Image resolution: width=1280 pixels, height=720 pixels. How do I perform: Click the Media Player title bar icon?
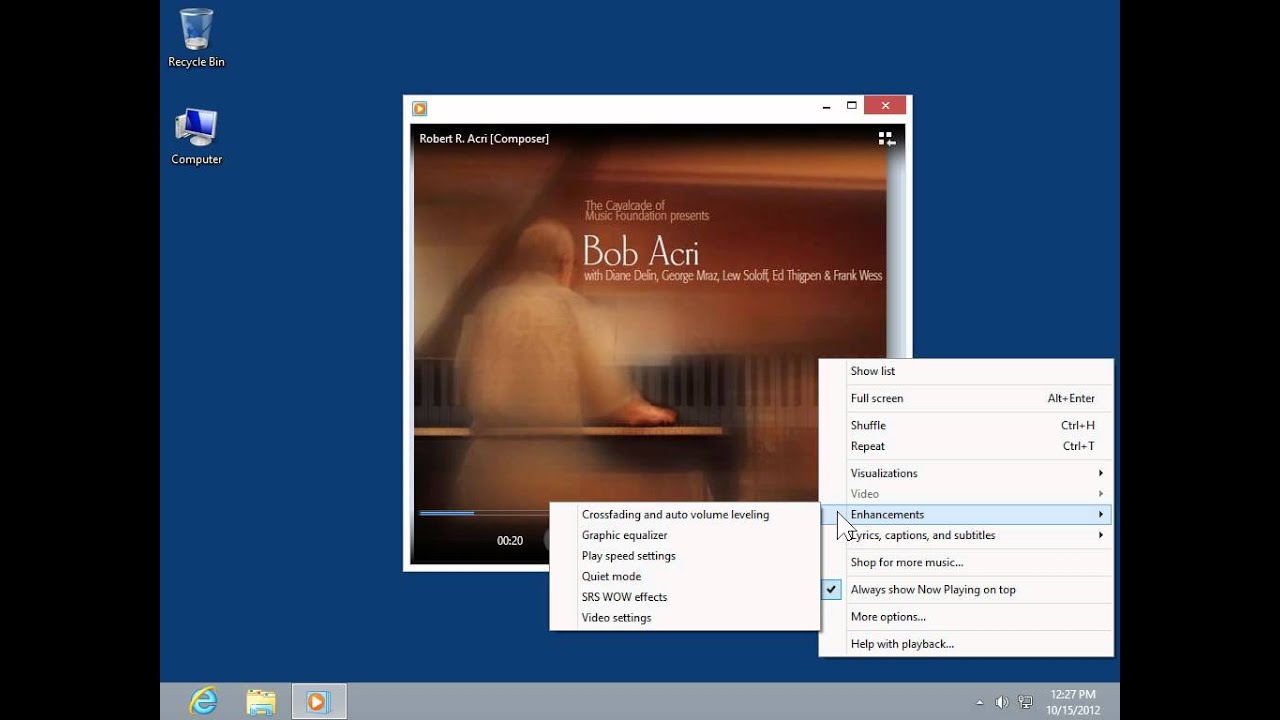[x=420, y=108]
